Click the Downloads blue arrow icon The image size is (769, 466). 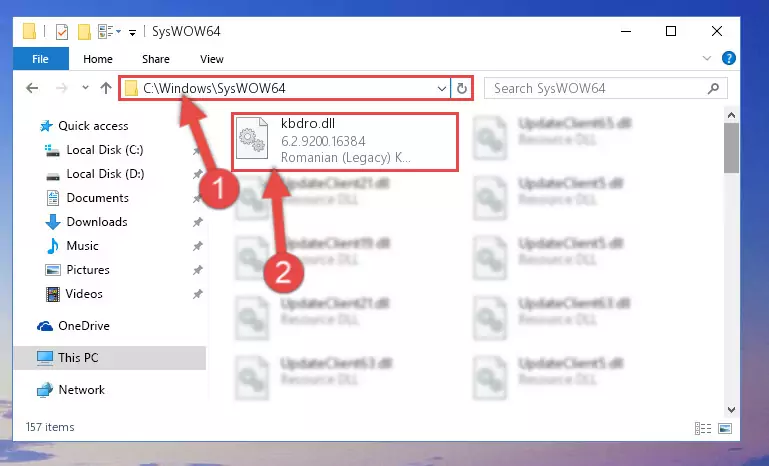click(x=52, y=222)
